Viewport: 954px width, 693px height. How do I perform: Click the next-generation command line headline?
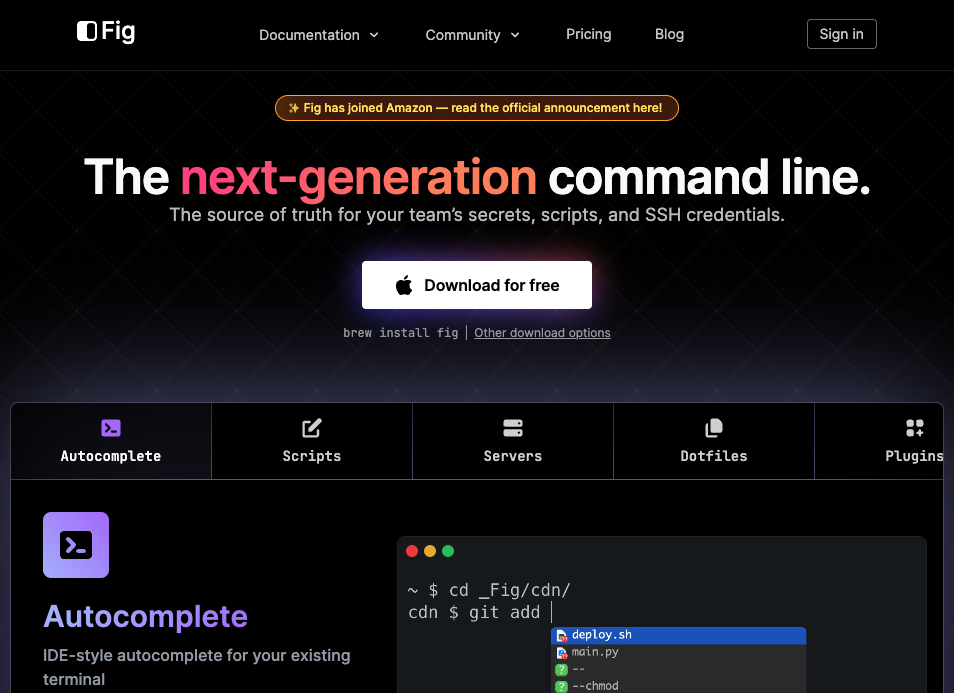click(477, 177)
